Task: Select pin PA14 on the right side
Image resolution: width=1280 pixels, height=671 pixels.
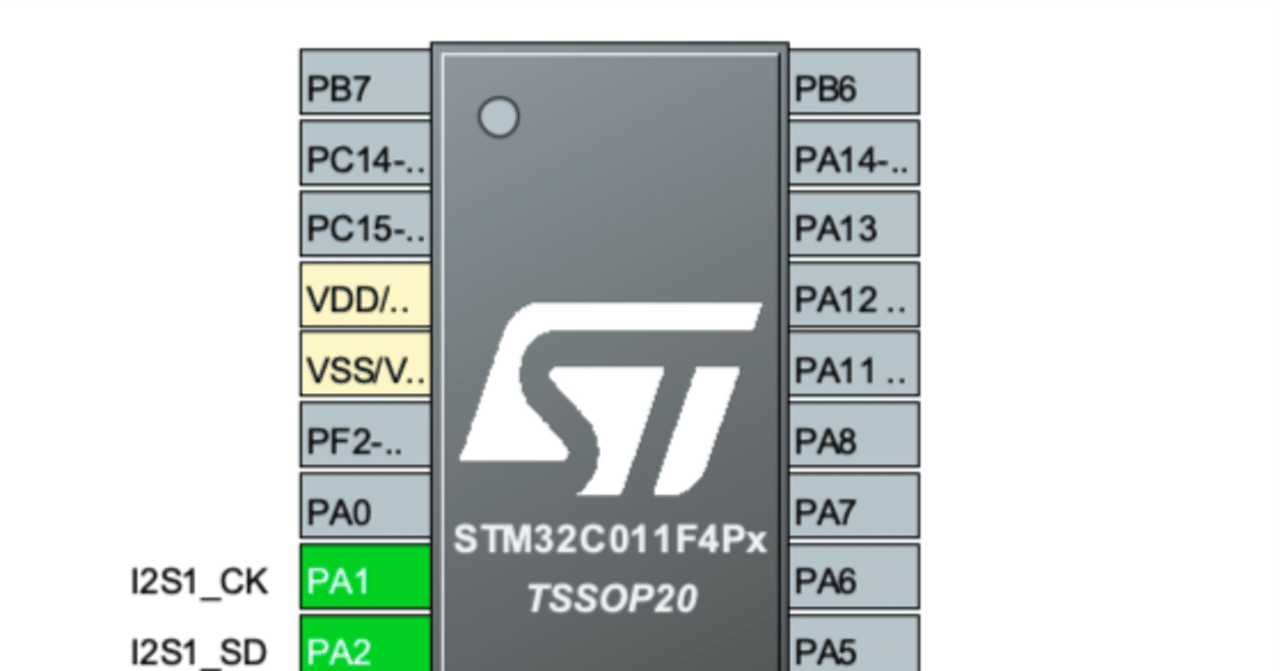Action: click(x=855, y=155)
